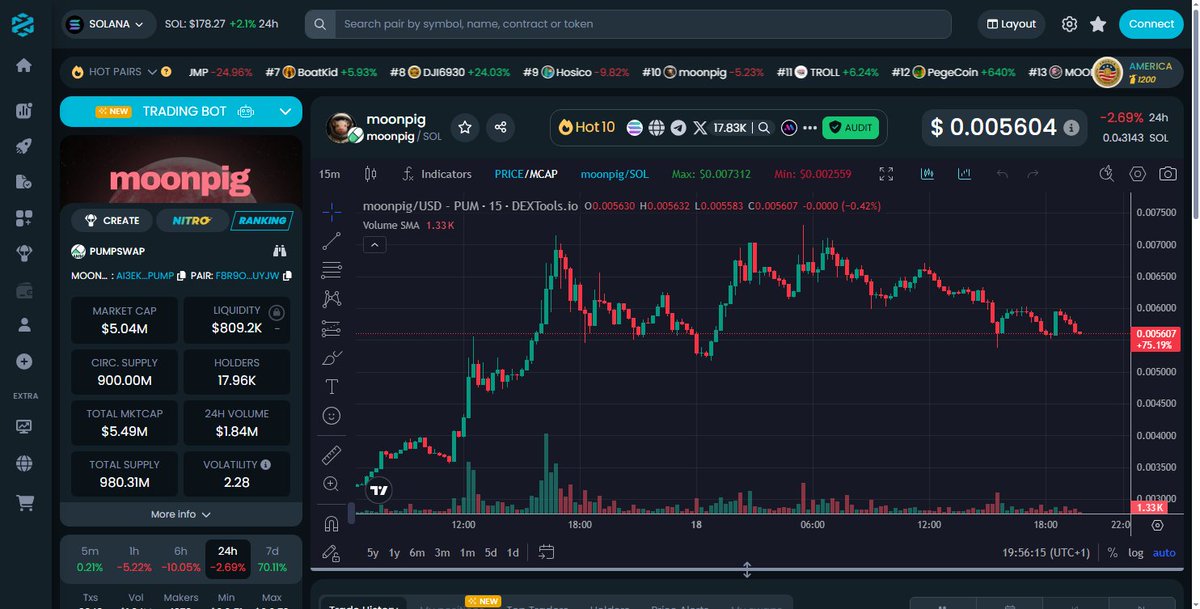1200x609 pixels.
Task: Select the ruler measure tool
Action: [x=332, y=455]
